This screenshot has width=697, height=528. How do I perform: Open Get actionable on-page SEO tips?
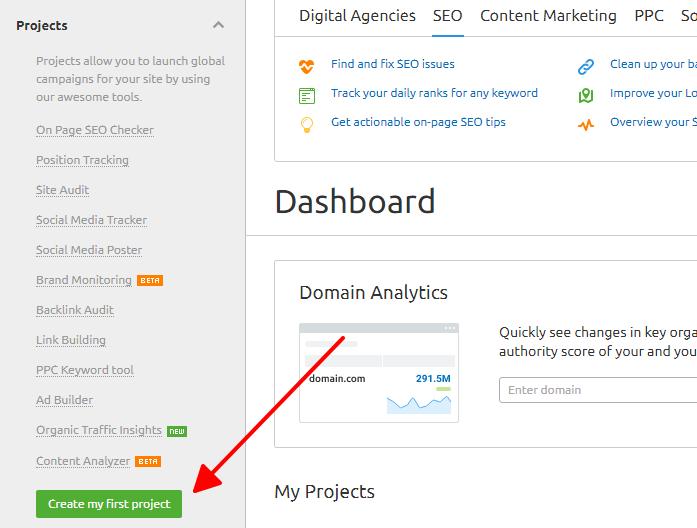(x=418, y=122)
